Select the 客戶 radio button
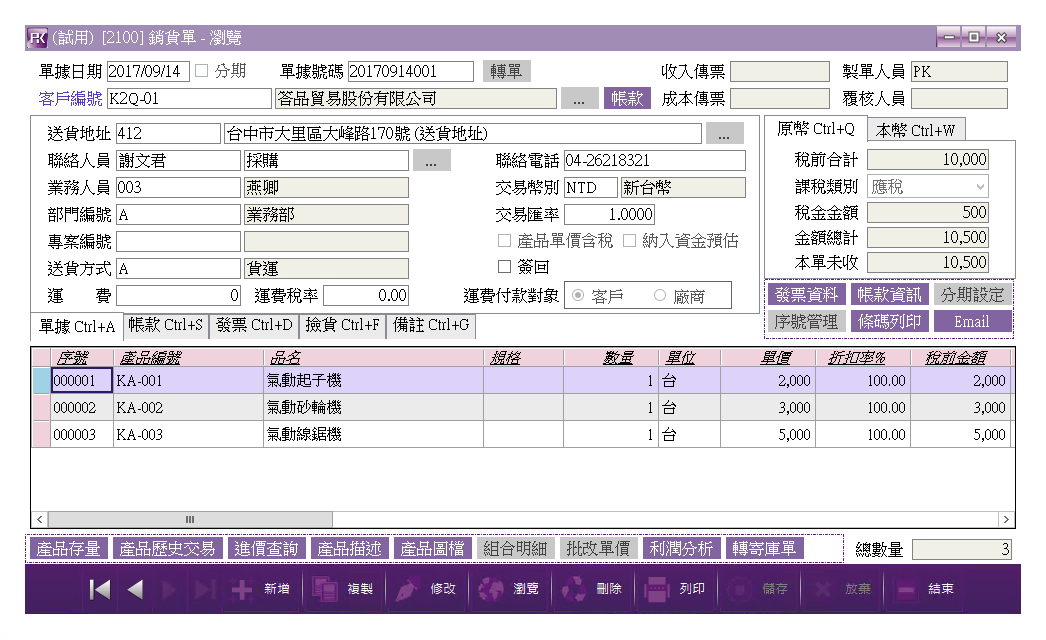This screenshot has width=1046, height=640. (x=578, y=295)
